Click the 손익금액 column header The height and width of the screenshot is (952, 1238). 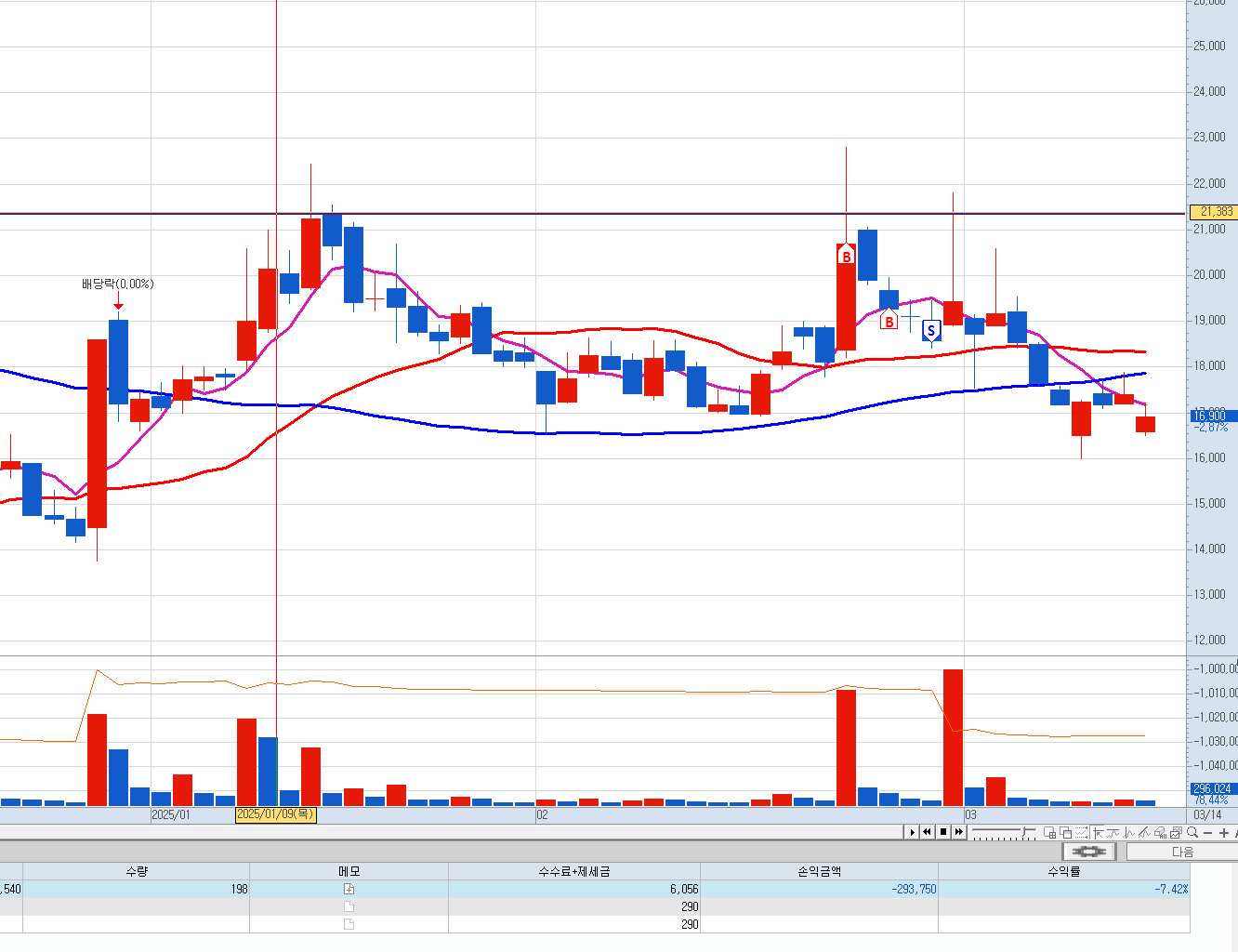819,871
